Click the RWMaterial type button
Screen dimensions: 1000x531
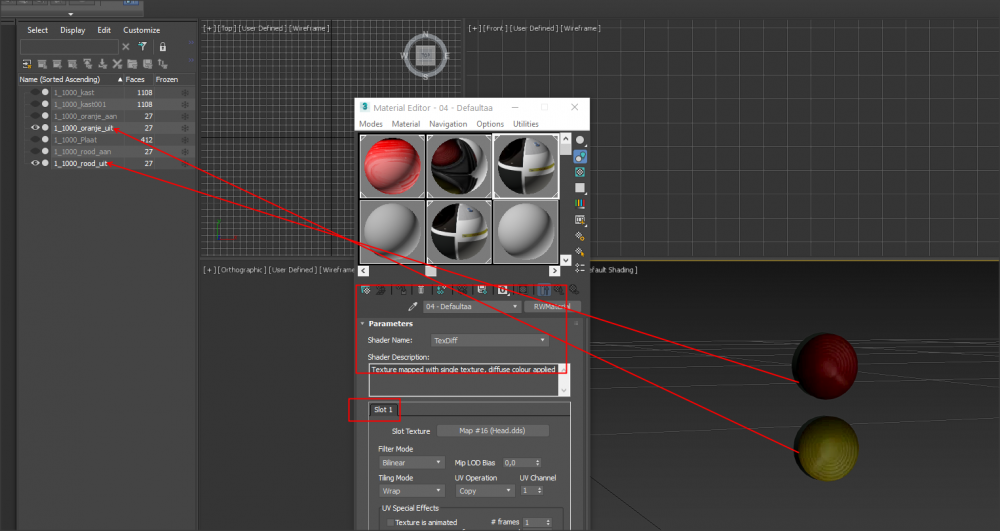coord(551,307)
